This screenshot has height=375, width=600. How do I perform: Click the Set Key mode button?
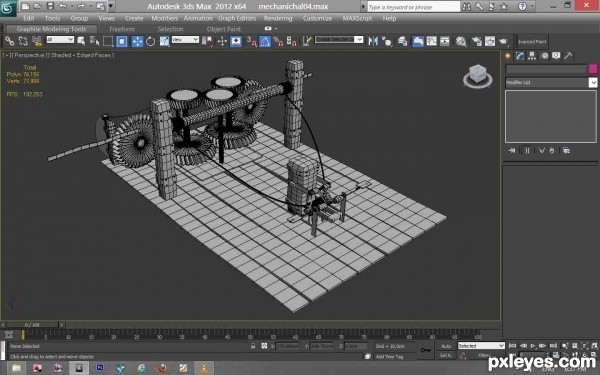pyautogui.click(x=446, y=355)
